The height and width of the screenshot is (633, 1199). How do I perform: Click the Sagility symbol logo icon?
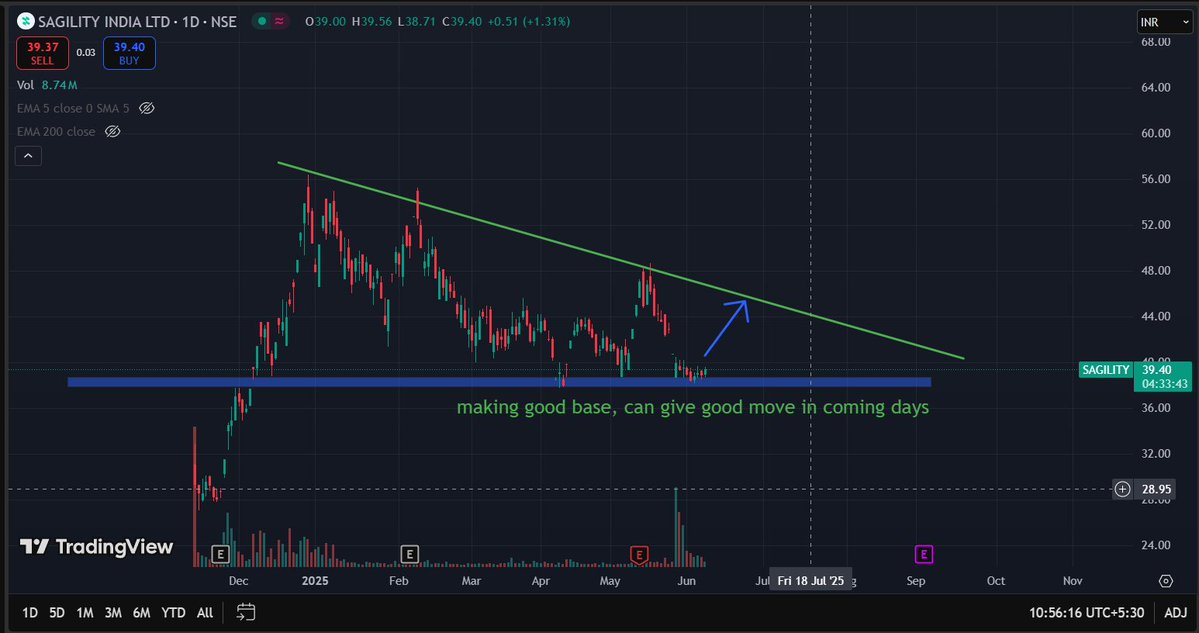click(25, 21)
